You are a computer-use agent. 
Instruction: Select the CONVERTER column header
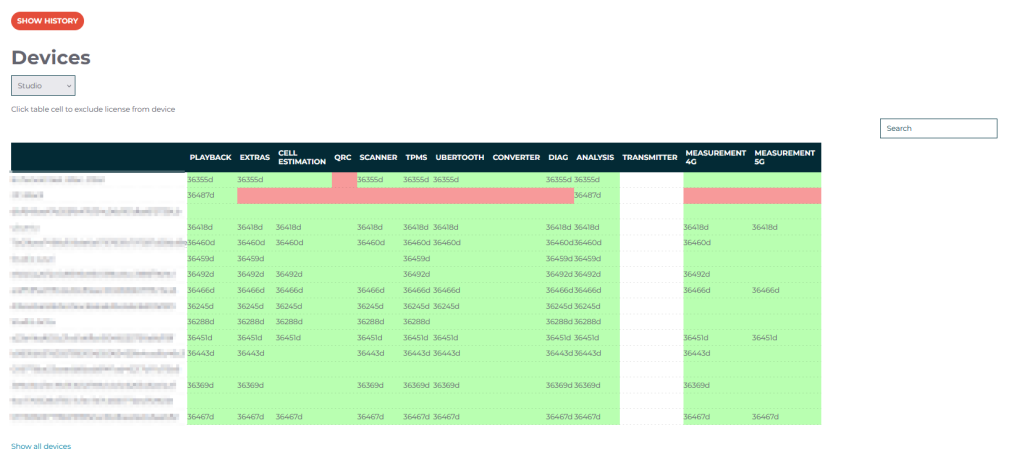pyautogui.click(x=516, y=157)
